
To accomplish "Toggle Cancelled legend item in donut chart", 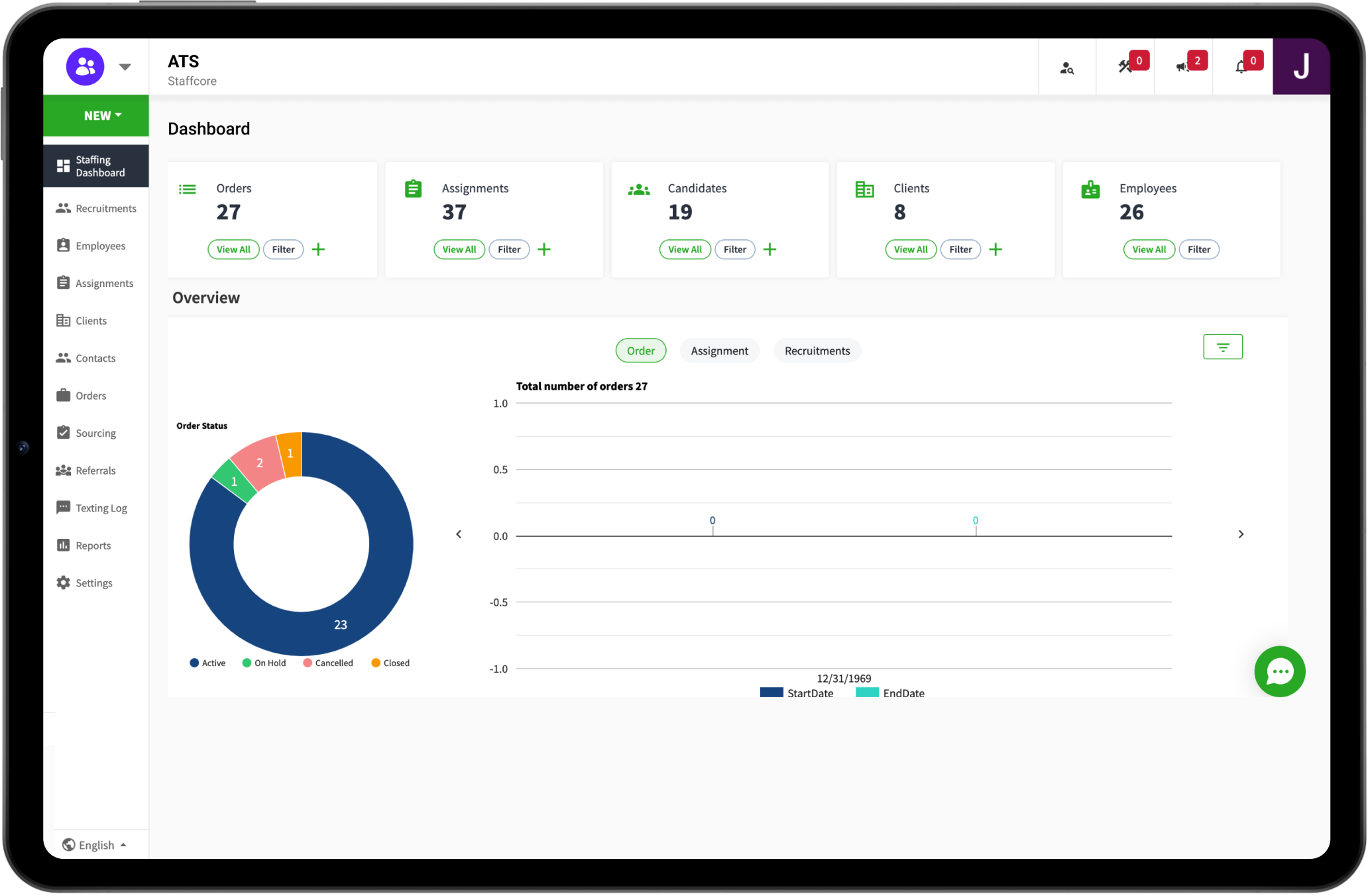I will 328,663.
